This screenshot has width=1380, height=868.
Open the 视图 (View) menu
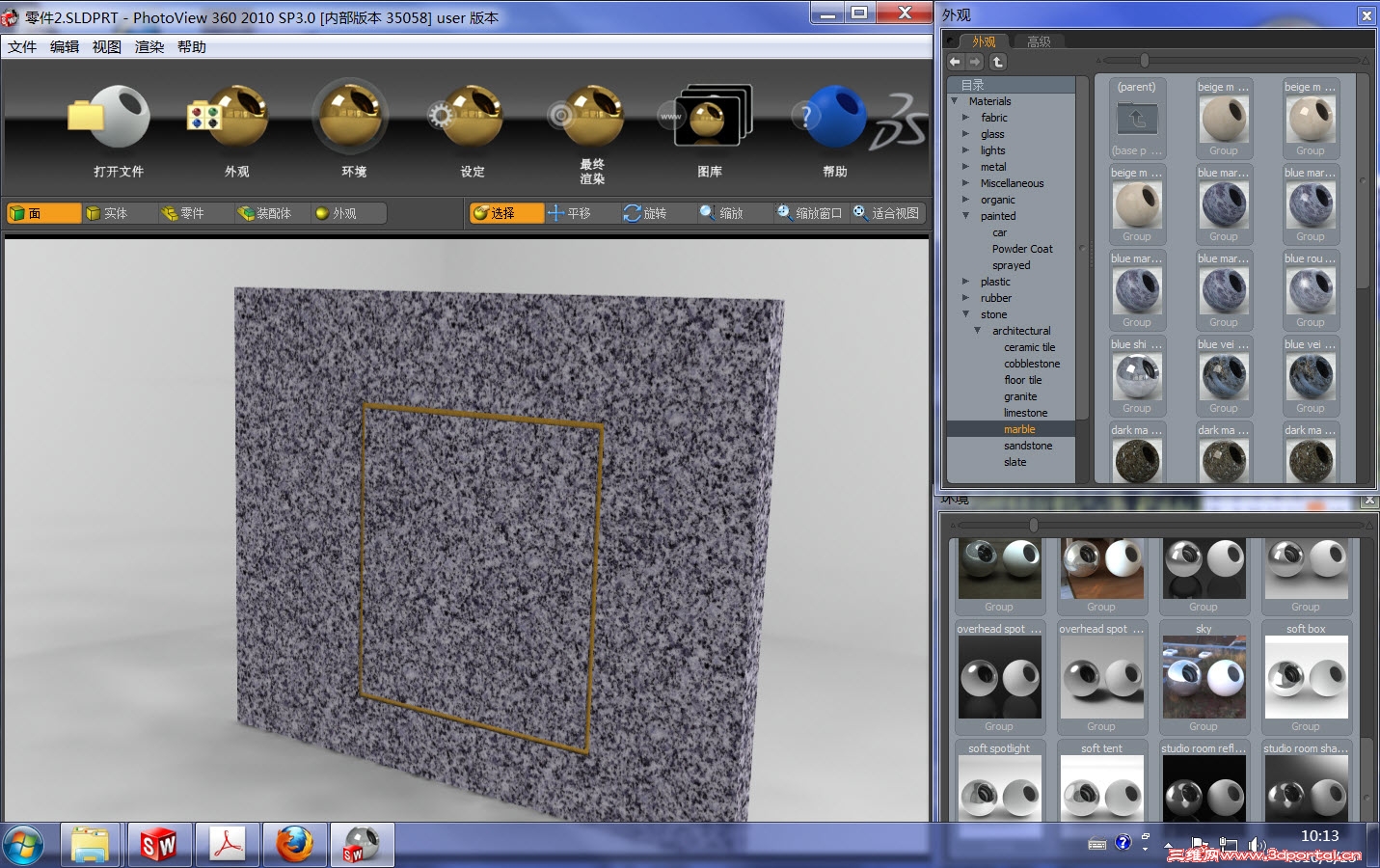tap(107, 47)
